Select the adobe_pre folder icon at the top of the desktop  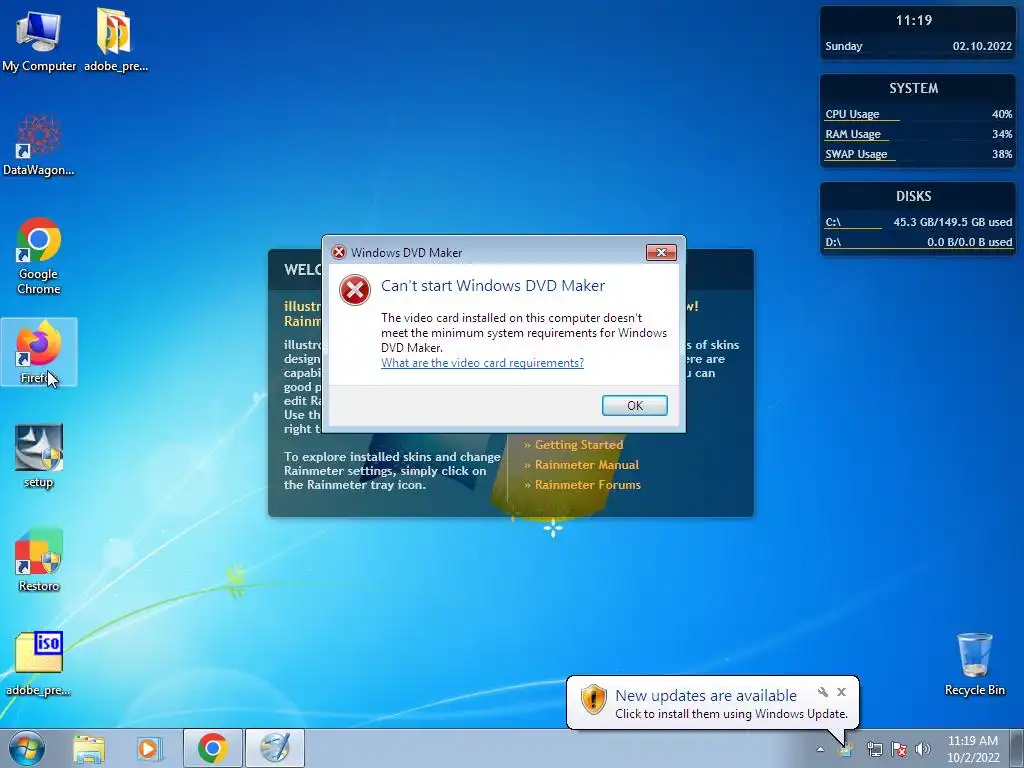tap(116, 40)
